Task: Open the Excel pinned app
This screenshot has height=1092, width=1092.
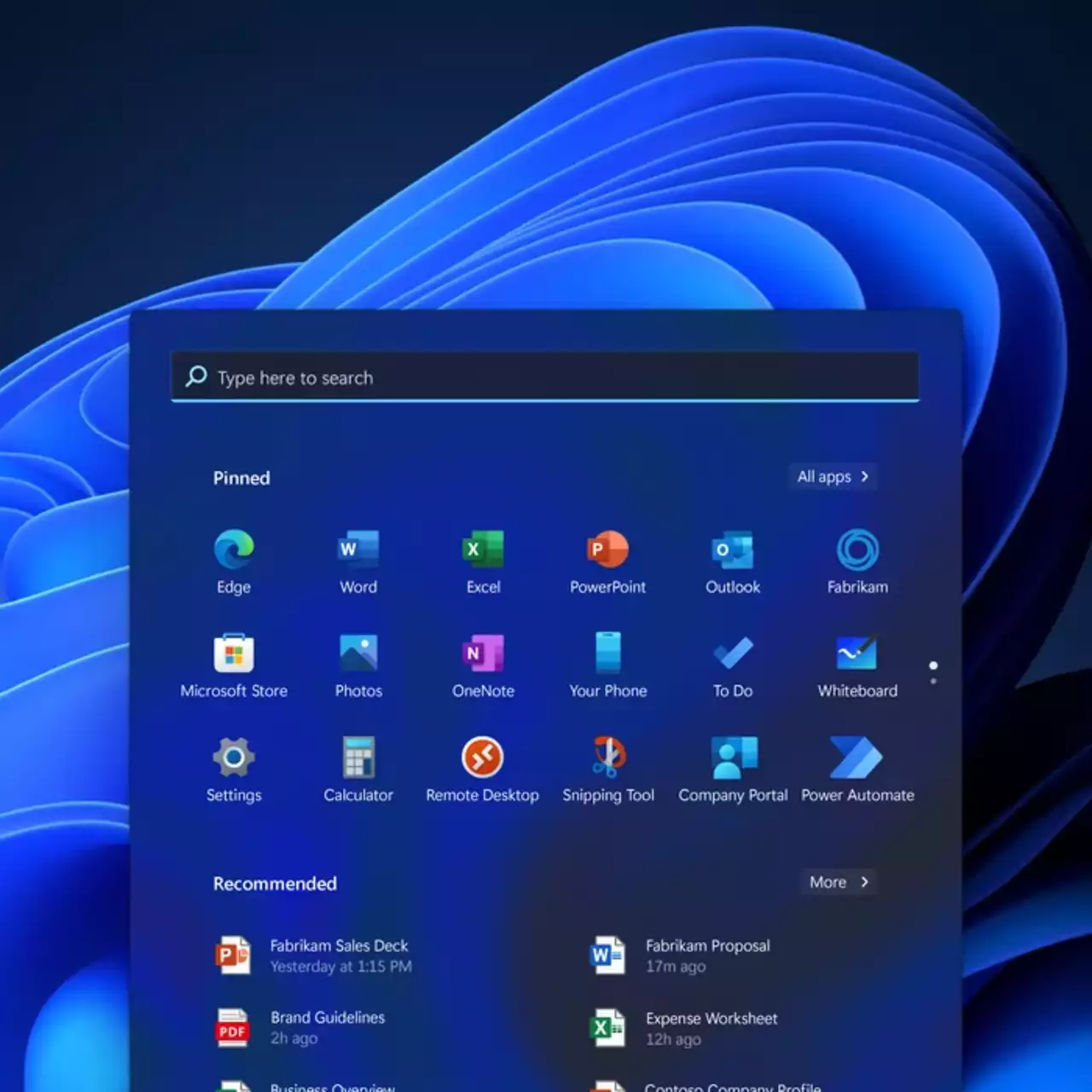Action: click(x=483, y=561)
